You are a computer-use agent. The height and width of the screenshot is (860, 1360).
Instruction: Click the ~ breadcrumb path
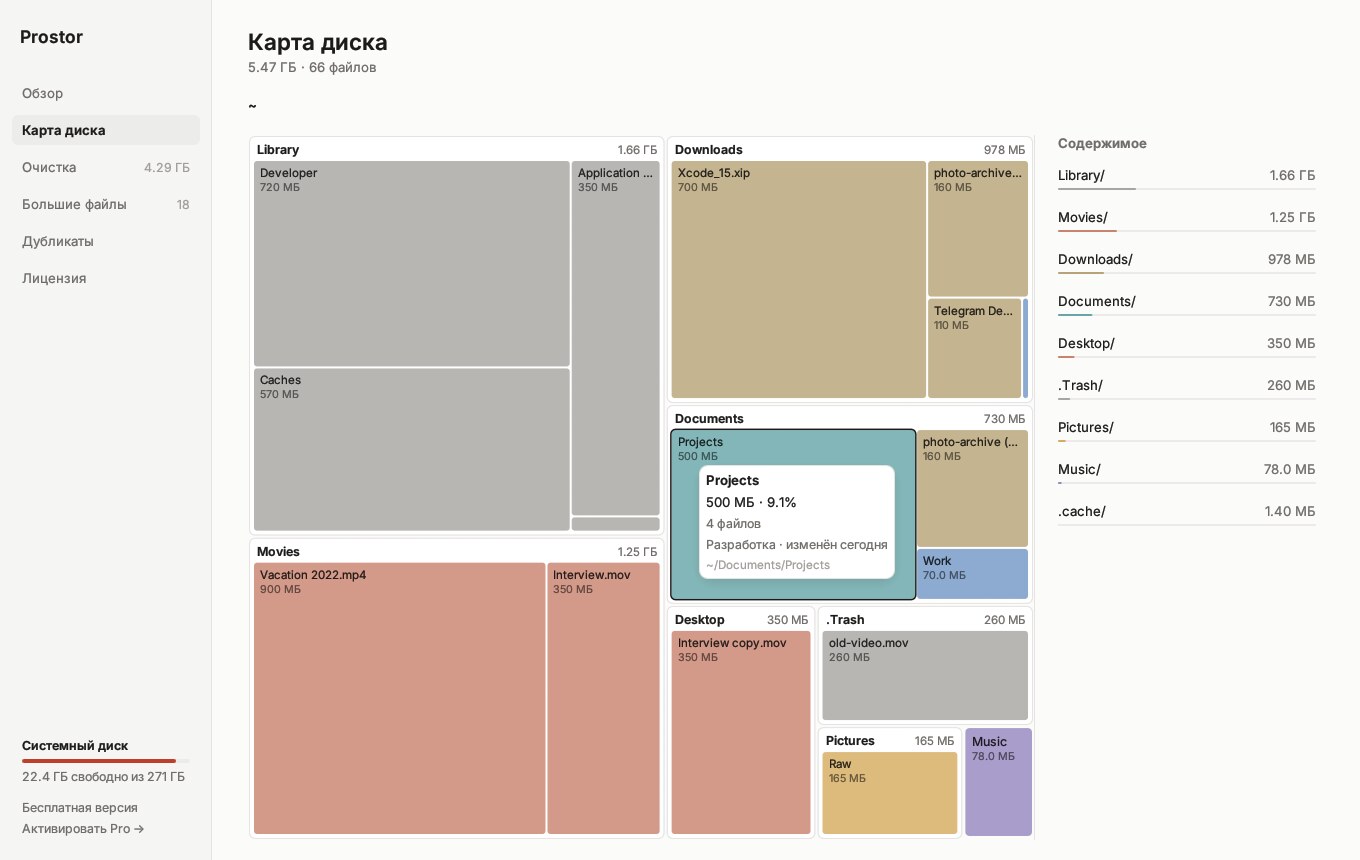tap(252, 106)
